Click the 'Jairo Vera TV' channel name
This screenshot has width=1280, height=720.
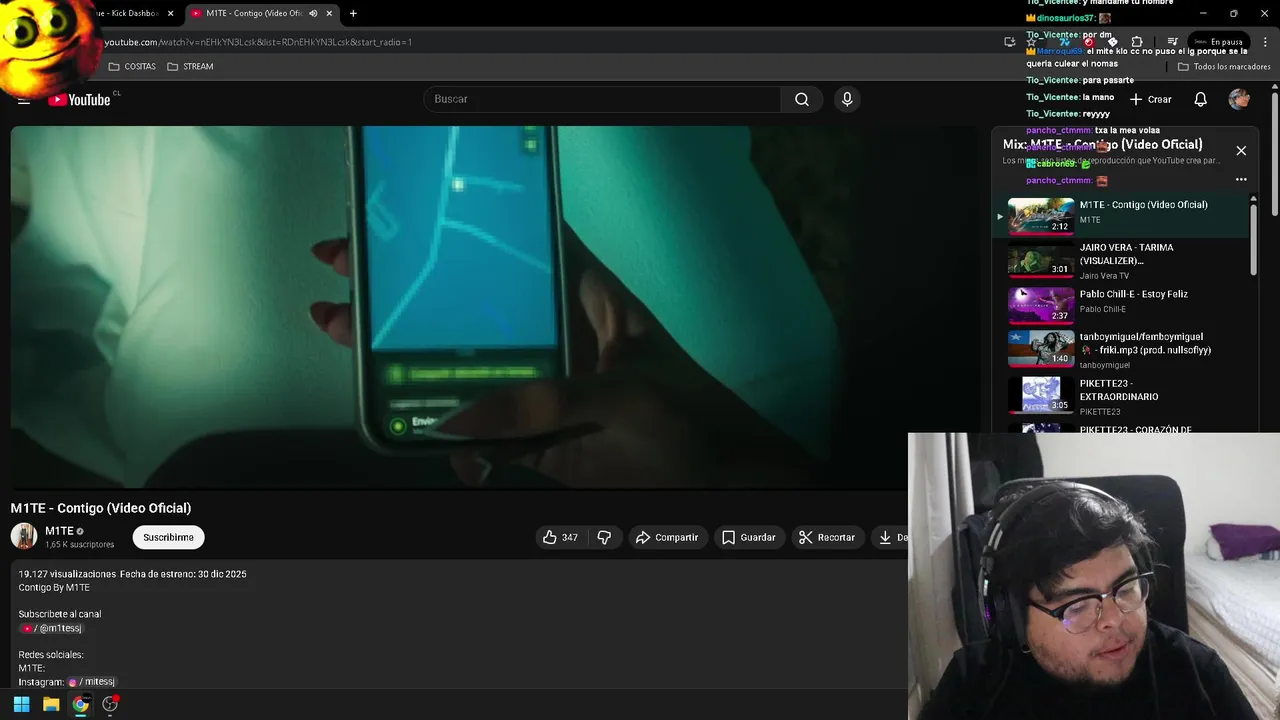[1104, 276]
